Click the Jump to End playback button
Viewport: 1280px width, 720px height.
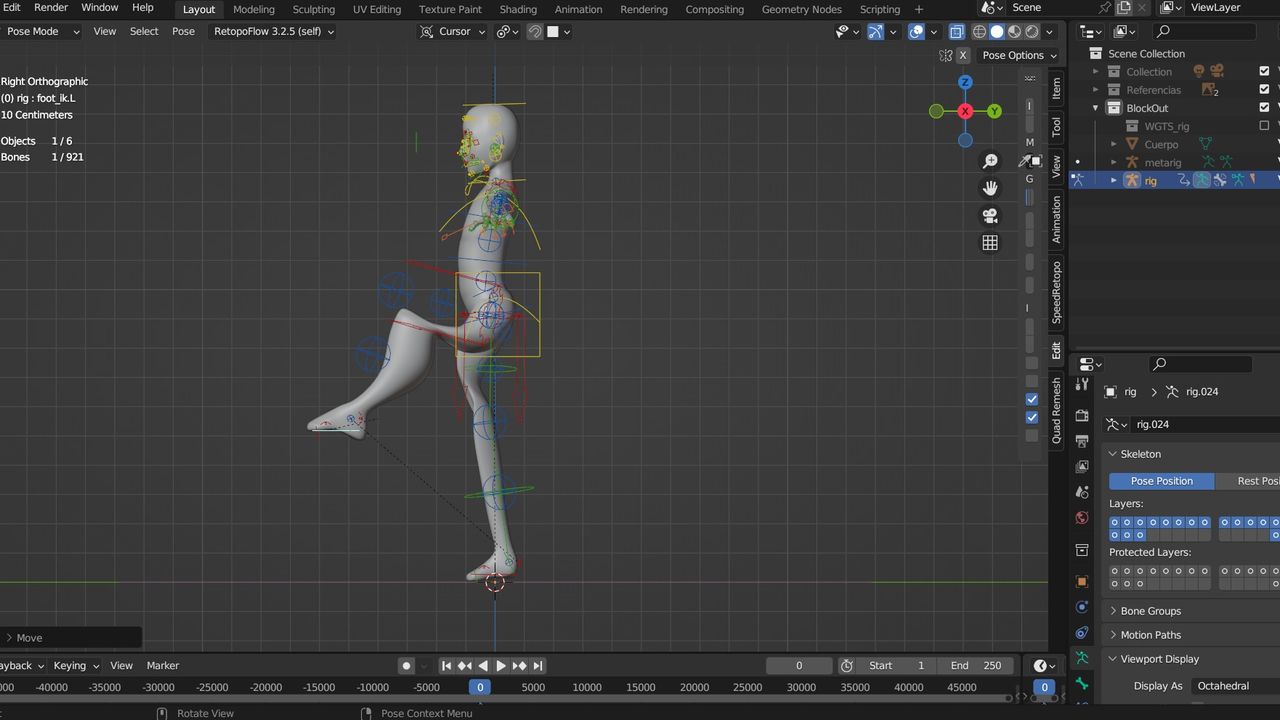tap(537, 665)
